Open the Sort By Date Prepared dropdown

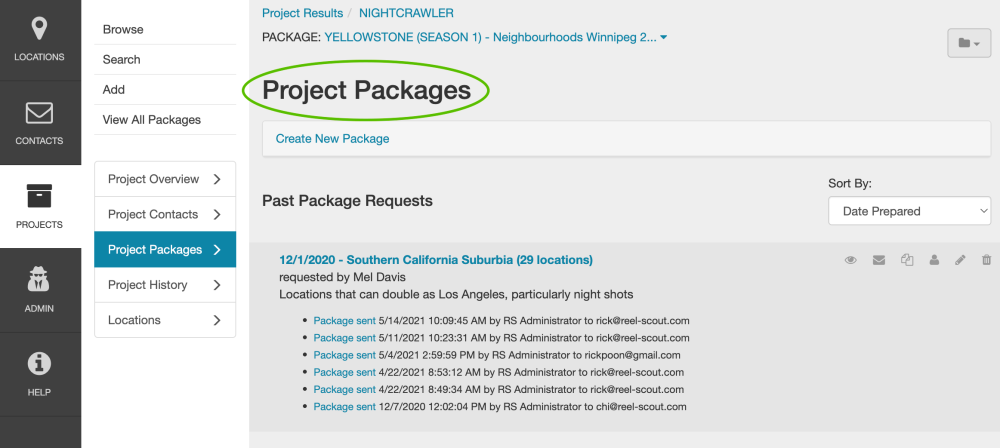(909, 211)
